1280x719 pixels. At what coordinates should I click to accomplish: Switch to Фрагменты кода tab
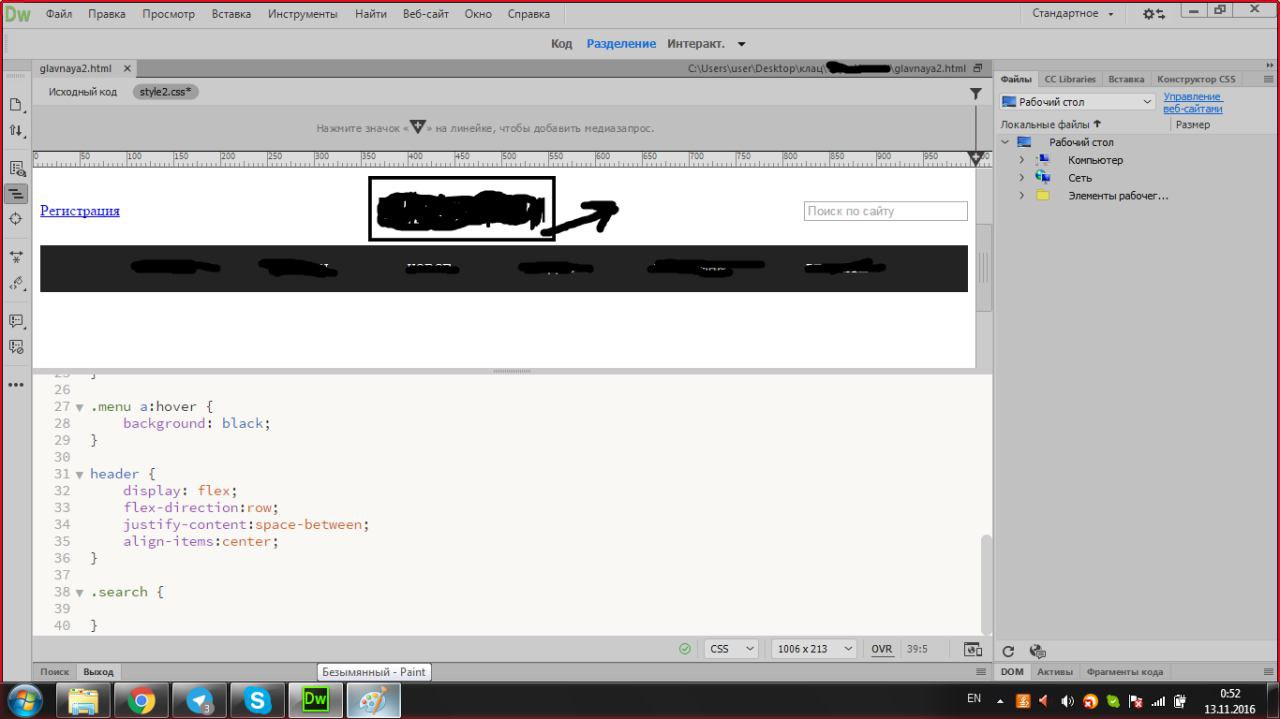pos(1124,672)
